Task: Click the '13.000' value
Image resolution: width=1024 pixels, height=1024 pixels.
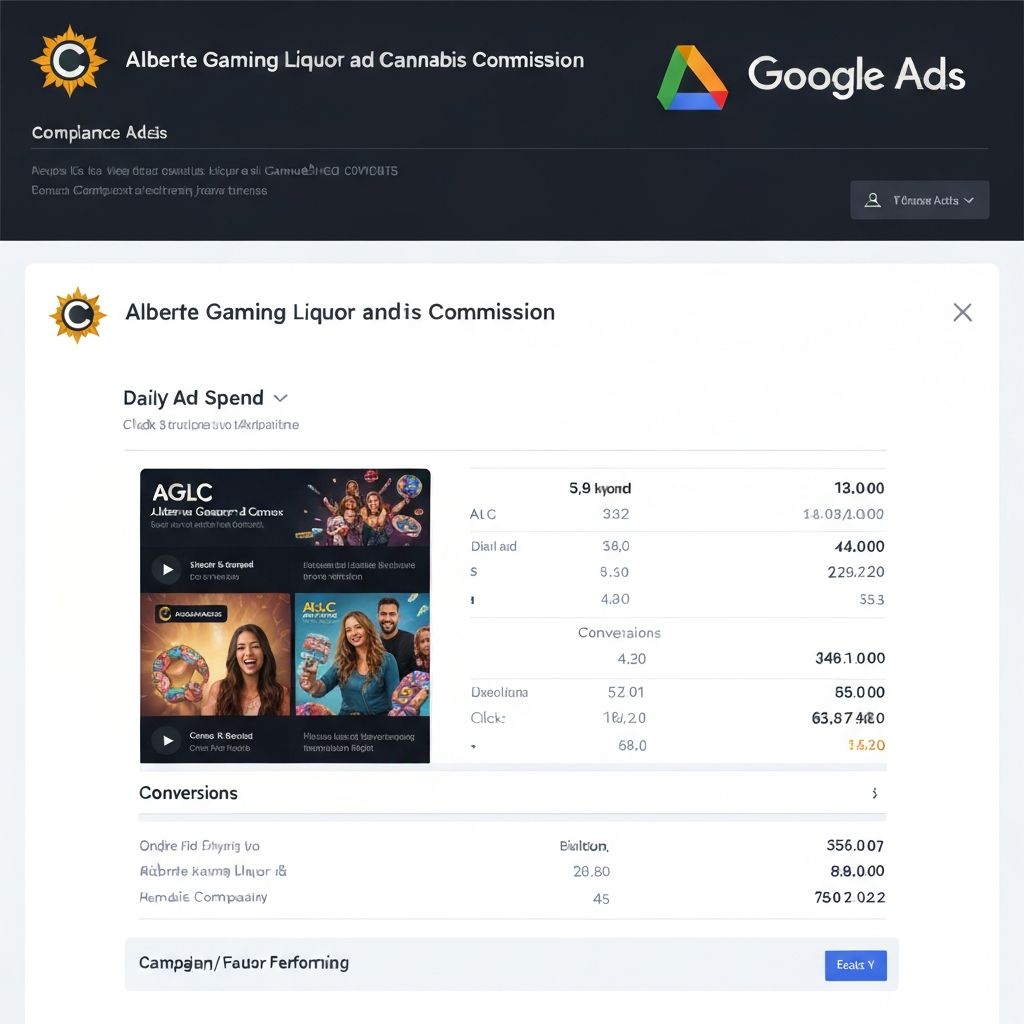Action: (x=859, y=488)
